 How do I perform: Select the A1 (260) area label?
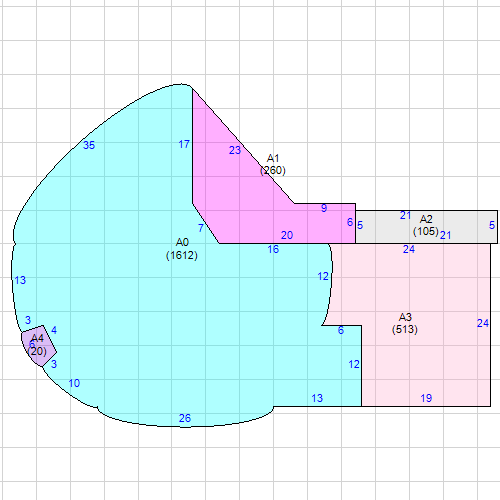(x=273, y=164)
